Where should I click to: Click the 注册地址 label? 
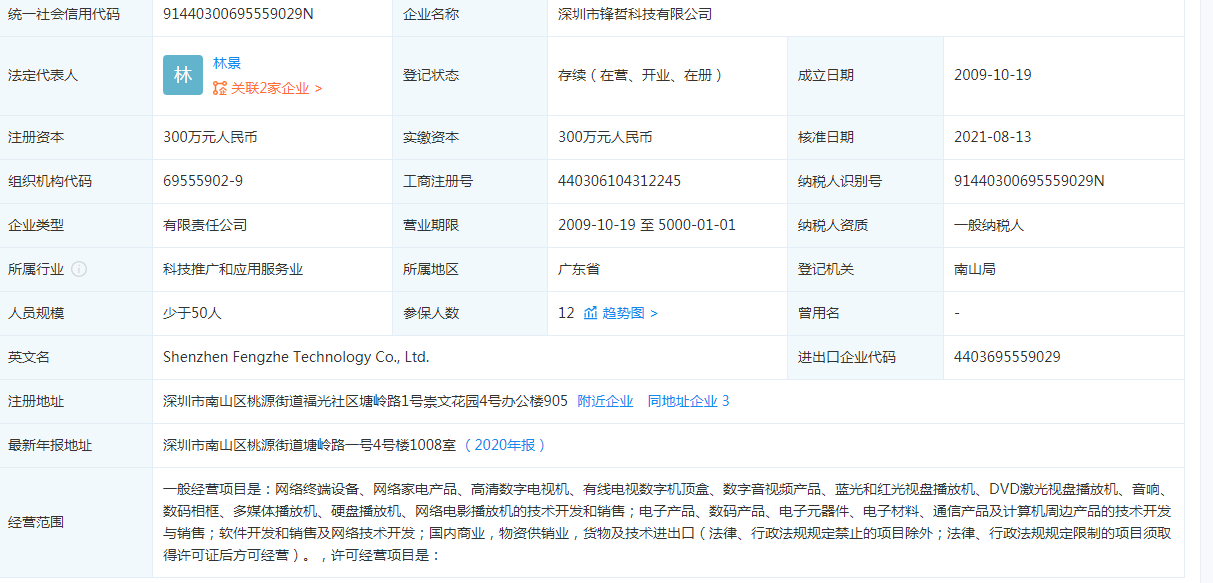coord(36,401)
